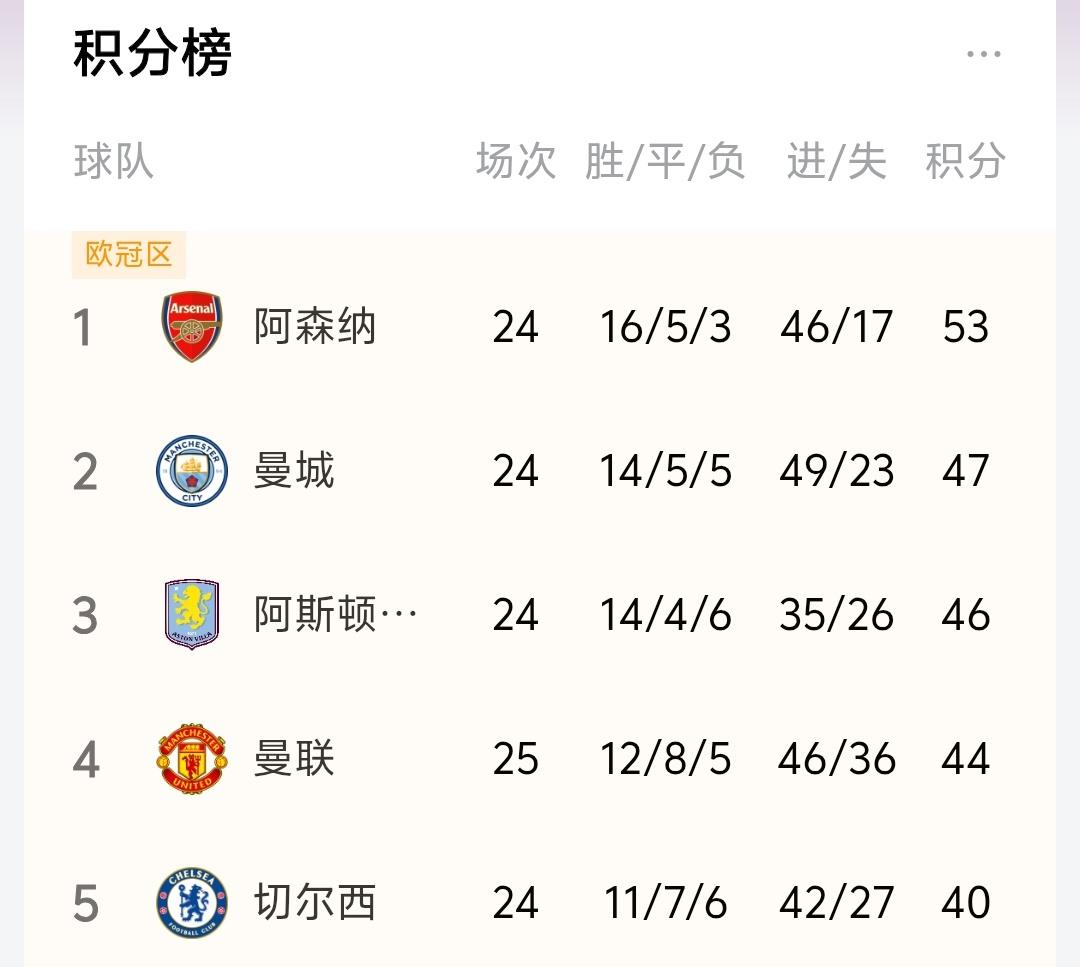1080x967 pixels.
Task: Tap the Chelsea club crest
Action: (192, 902)
